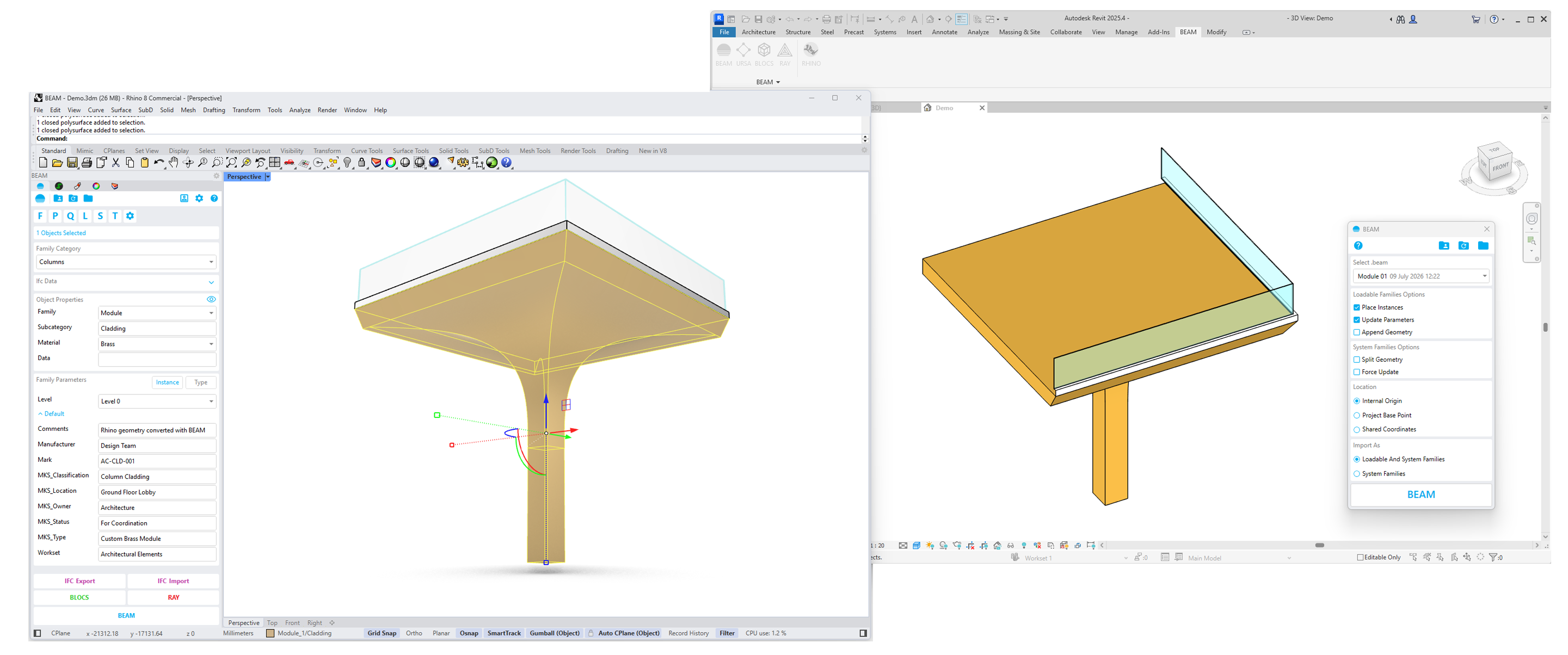The image size is (1568, 655).
Task: Open Perspective viewport dropdown arrow
Action: [x=267, y=177]
